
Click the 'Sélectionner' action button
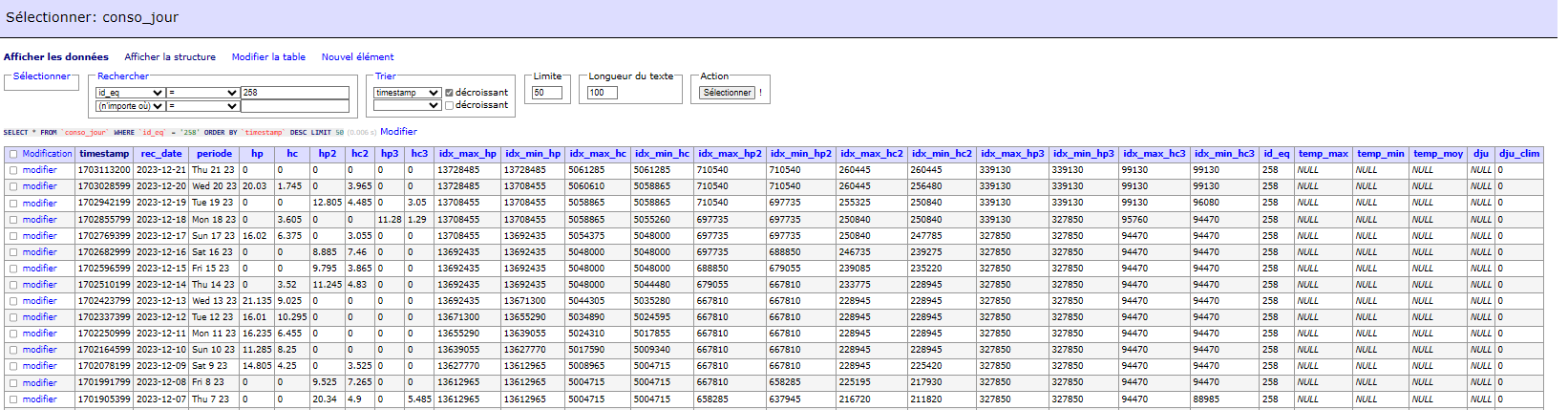(728, 93)
